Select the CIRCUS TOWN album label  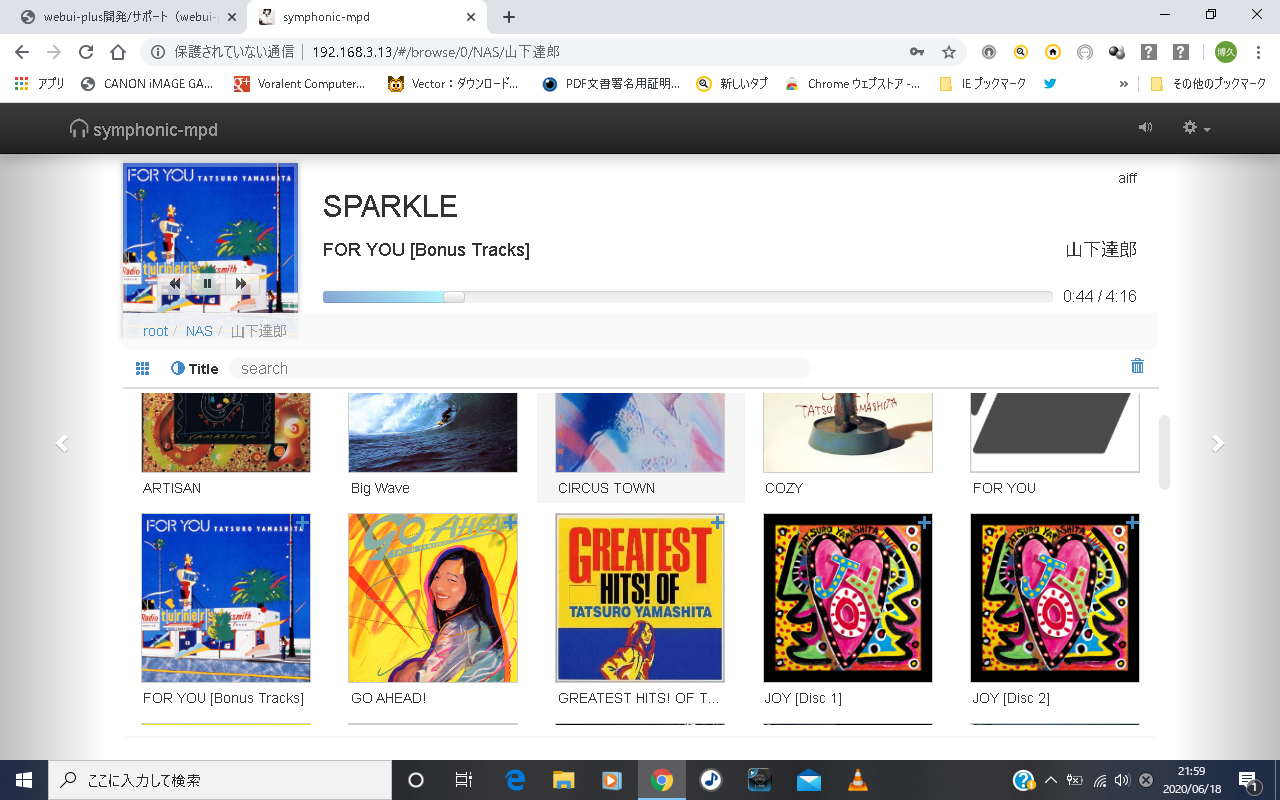pos(606,488)
